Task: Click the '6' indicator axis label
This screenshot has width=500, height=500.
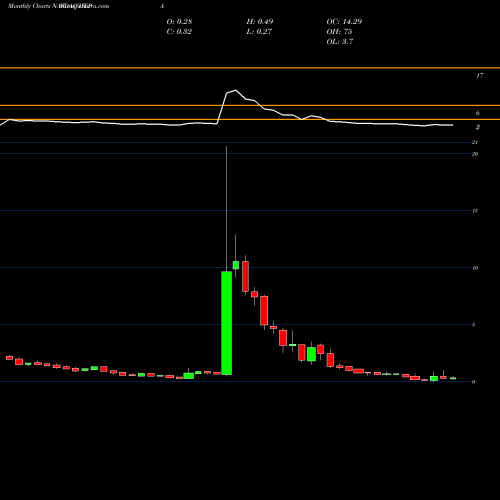Action: (x=478, y=113)
